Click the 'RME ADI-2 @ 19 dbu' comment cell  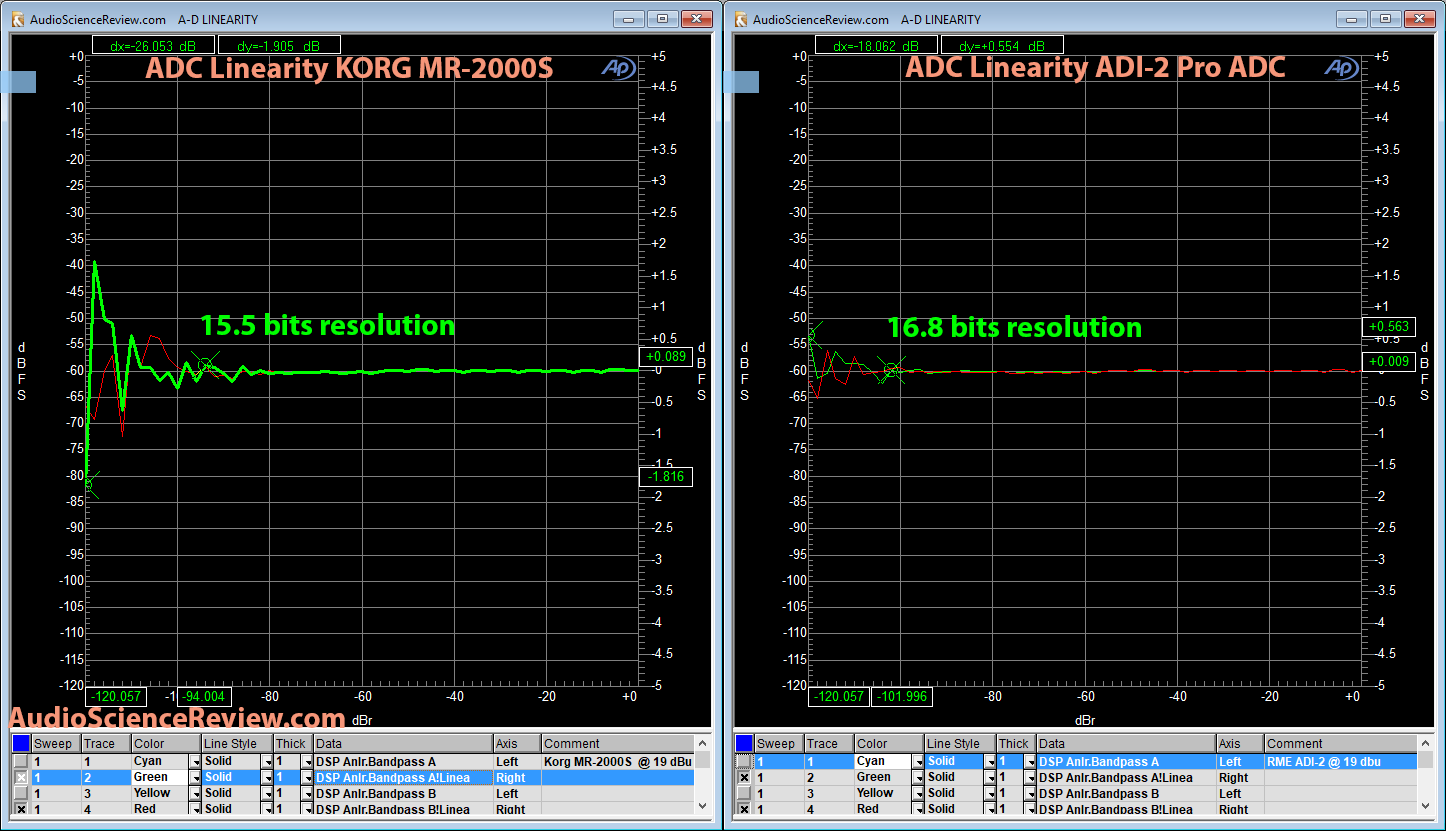point(1341,761)
